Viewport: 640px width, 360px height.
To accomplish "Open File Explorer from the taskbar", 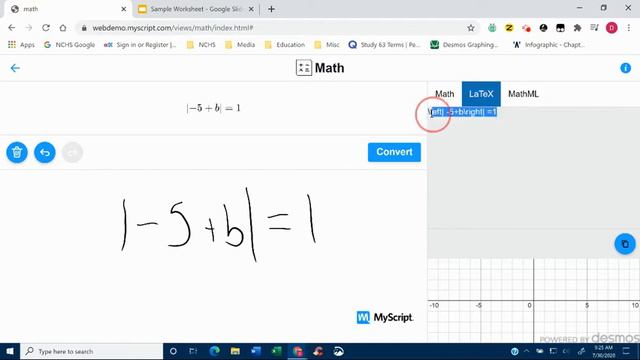I will coord(235,351).
